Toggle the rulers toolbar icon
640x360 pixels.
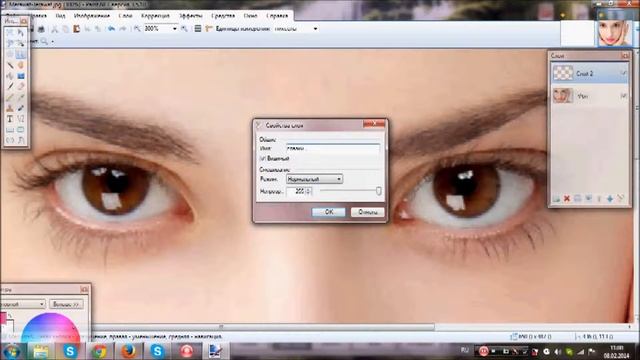[209, 29]
